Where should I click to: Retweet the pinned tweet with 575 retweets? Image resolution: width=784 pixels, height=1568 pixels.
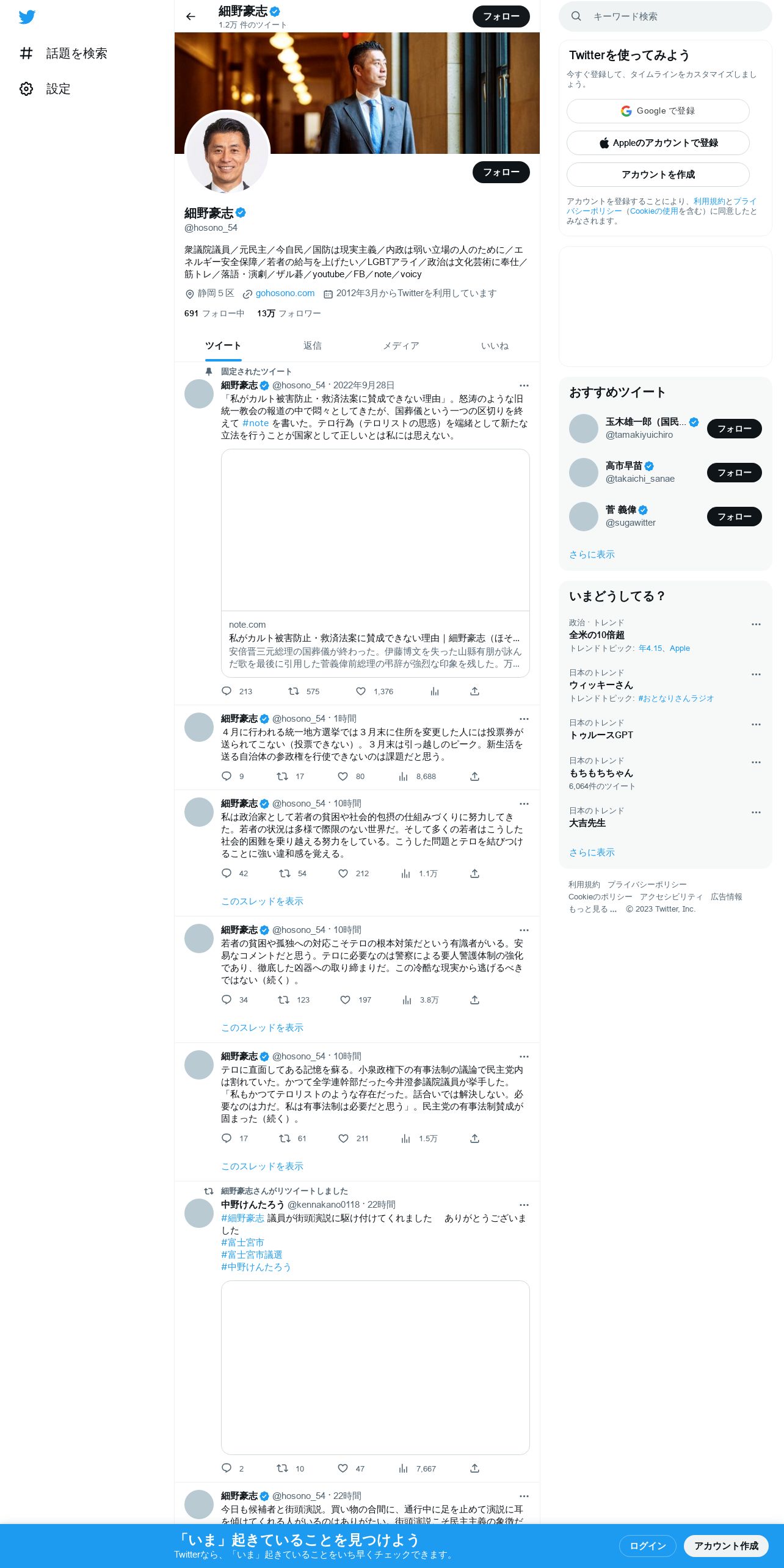click(304, 691)
